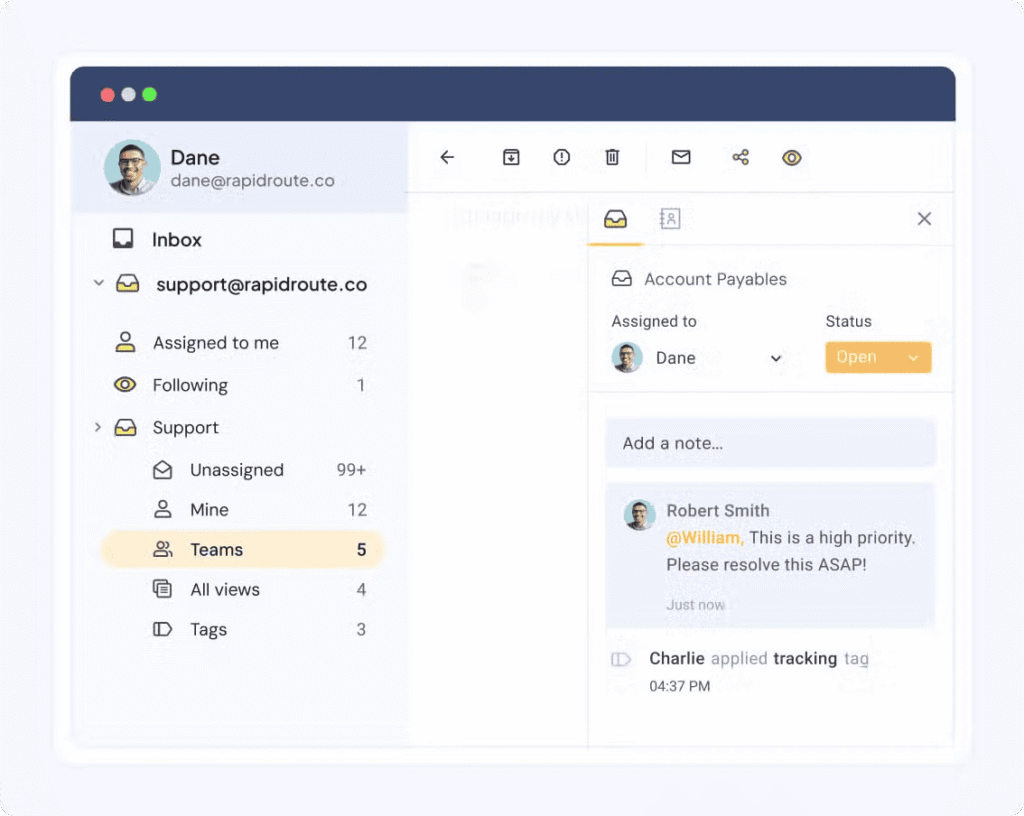This screenshot has width=1024, height=816.
Task: Mark conversation unread via the envelope icon
Action: (x=681, y=157)
